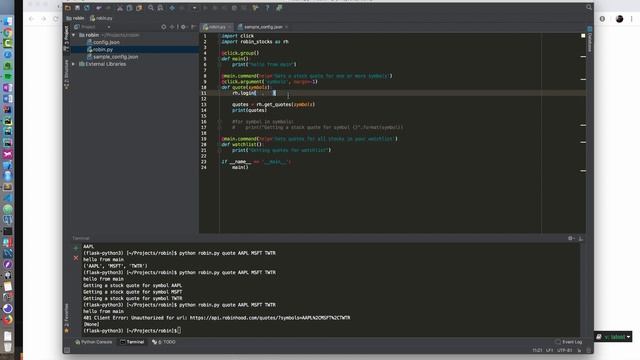
Task: Click the inspection status indicator above the scrollbar
Action: click(x=583, y=36)
